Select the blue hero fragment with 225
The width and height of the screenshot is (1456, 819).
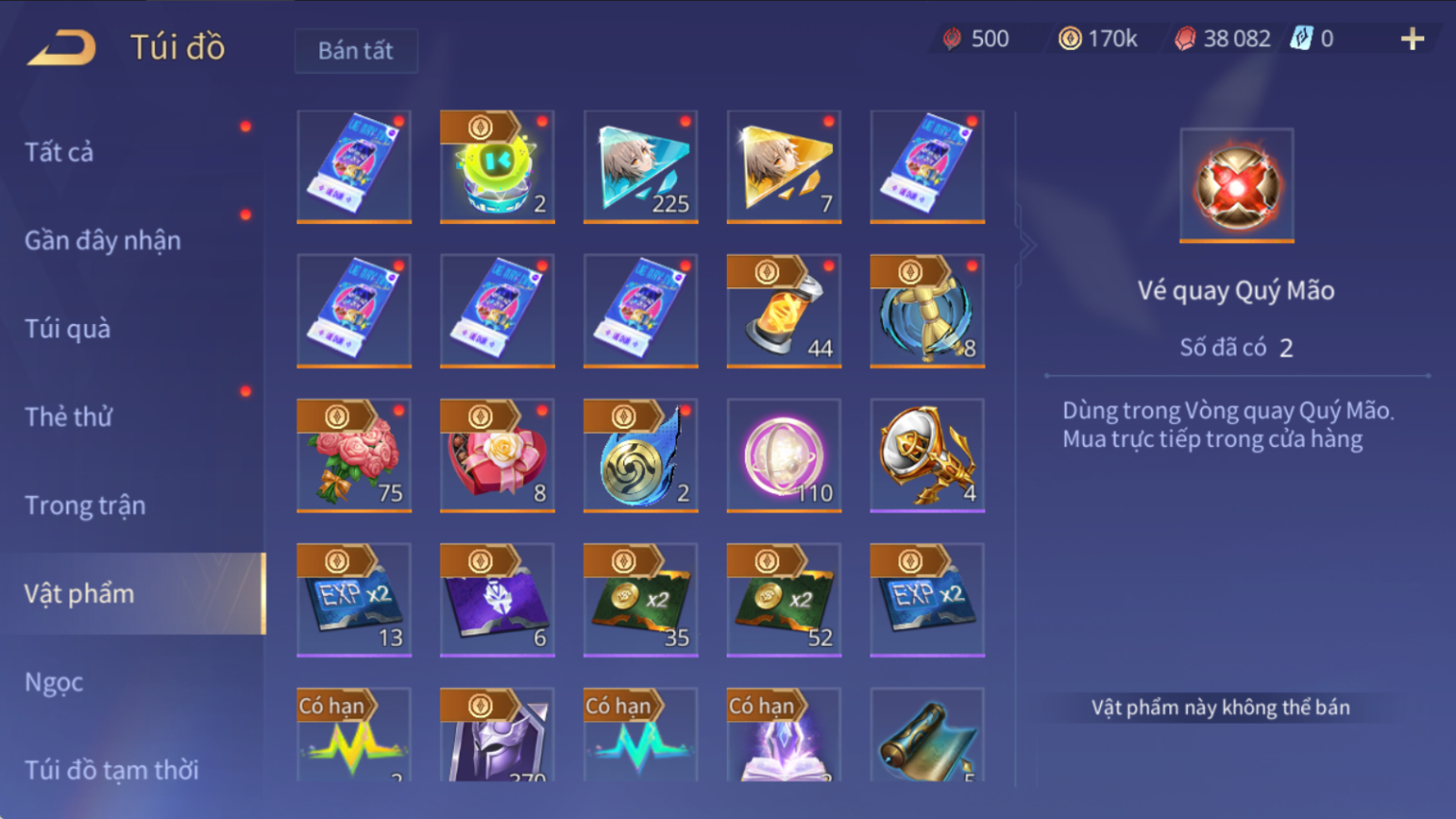click(x=640, y=166)
